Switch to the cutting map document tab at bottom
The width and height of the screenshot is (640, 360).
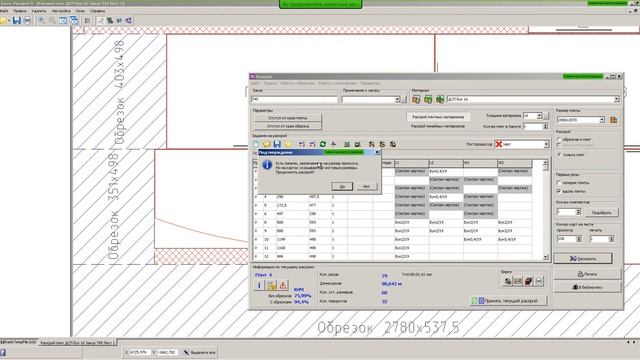77,343
